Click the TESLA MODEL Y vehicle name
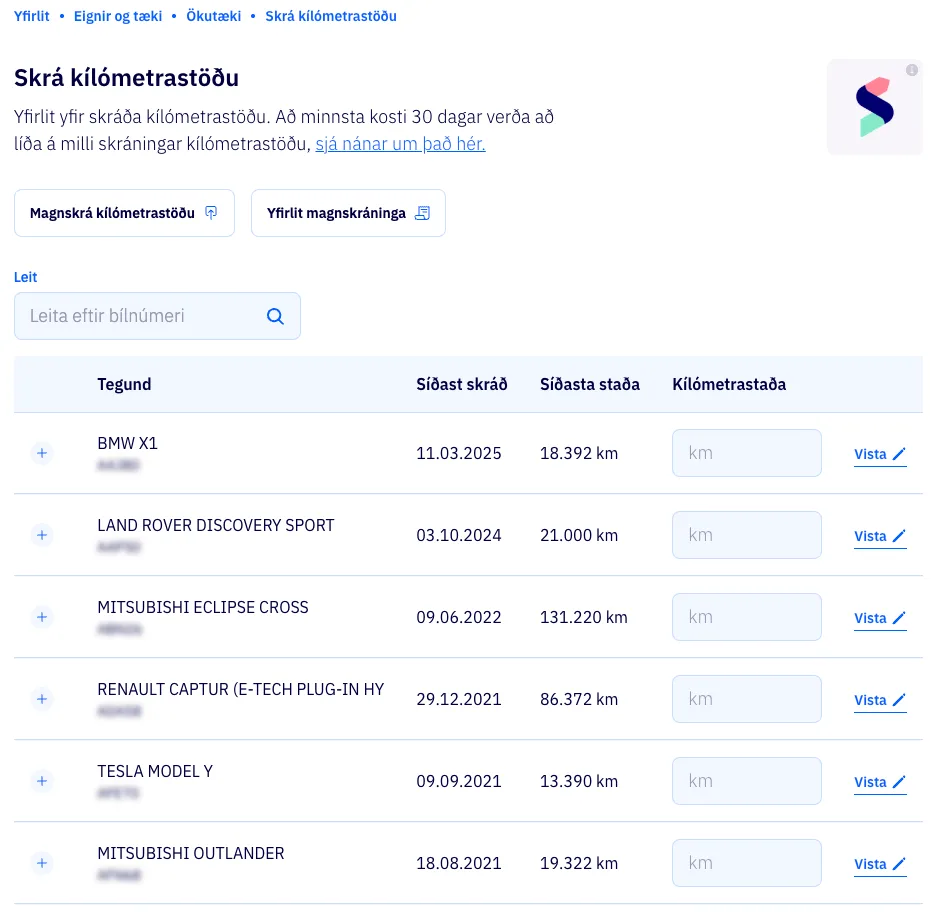 click(x=155, y=771)
